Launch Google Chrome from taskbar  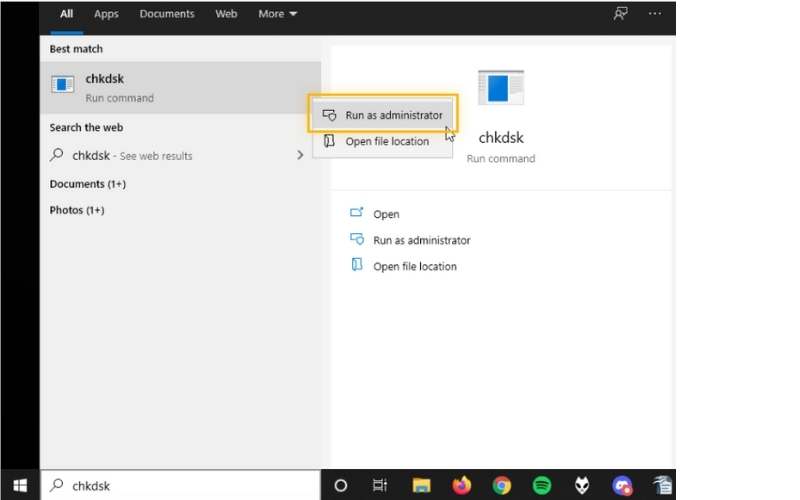pyautogui.click(x=502, y=485)
